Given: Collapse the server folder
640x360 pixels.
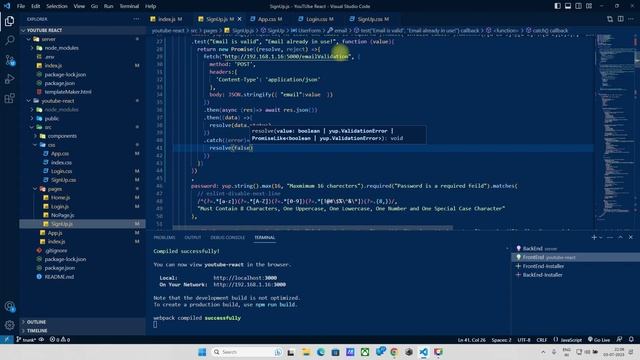Looking at the screenshot, I should click(82, 39).
